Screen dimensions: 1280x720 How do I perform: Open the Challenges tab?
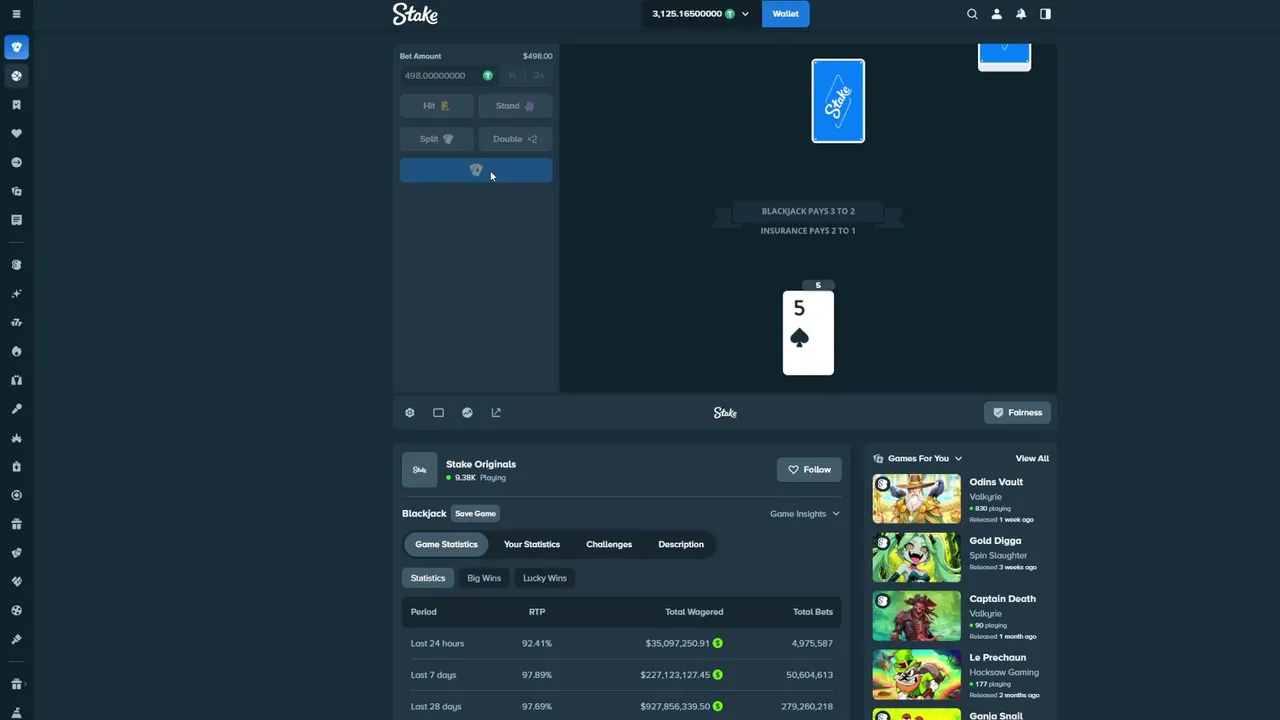tap(609, 545)
